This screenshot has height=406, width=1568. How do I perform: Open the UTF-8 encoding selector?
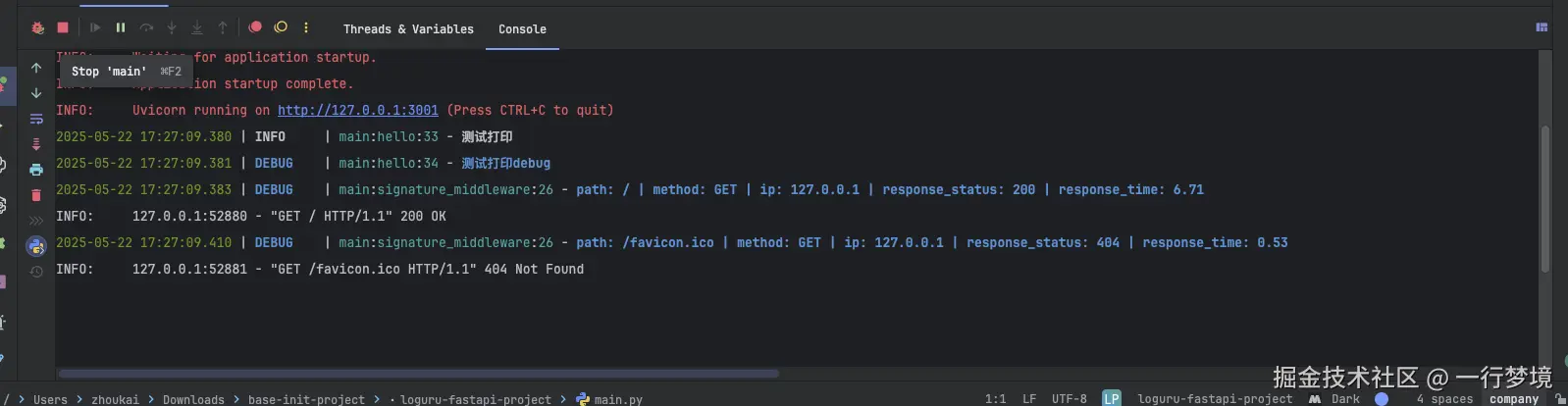click(1070, 398)
